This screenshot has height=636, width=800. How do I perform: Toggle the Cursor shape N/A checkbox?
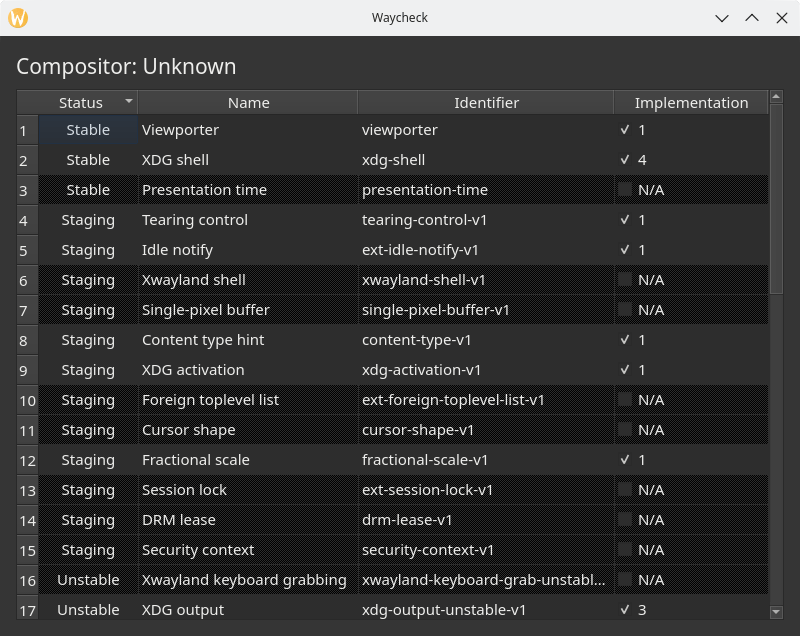pos(625,430)
